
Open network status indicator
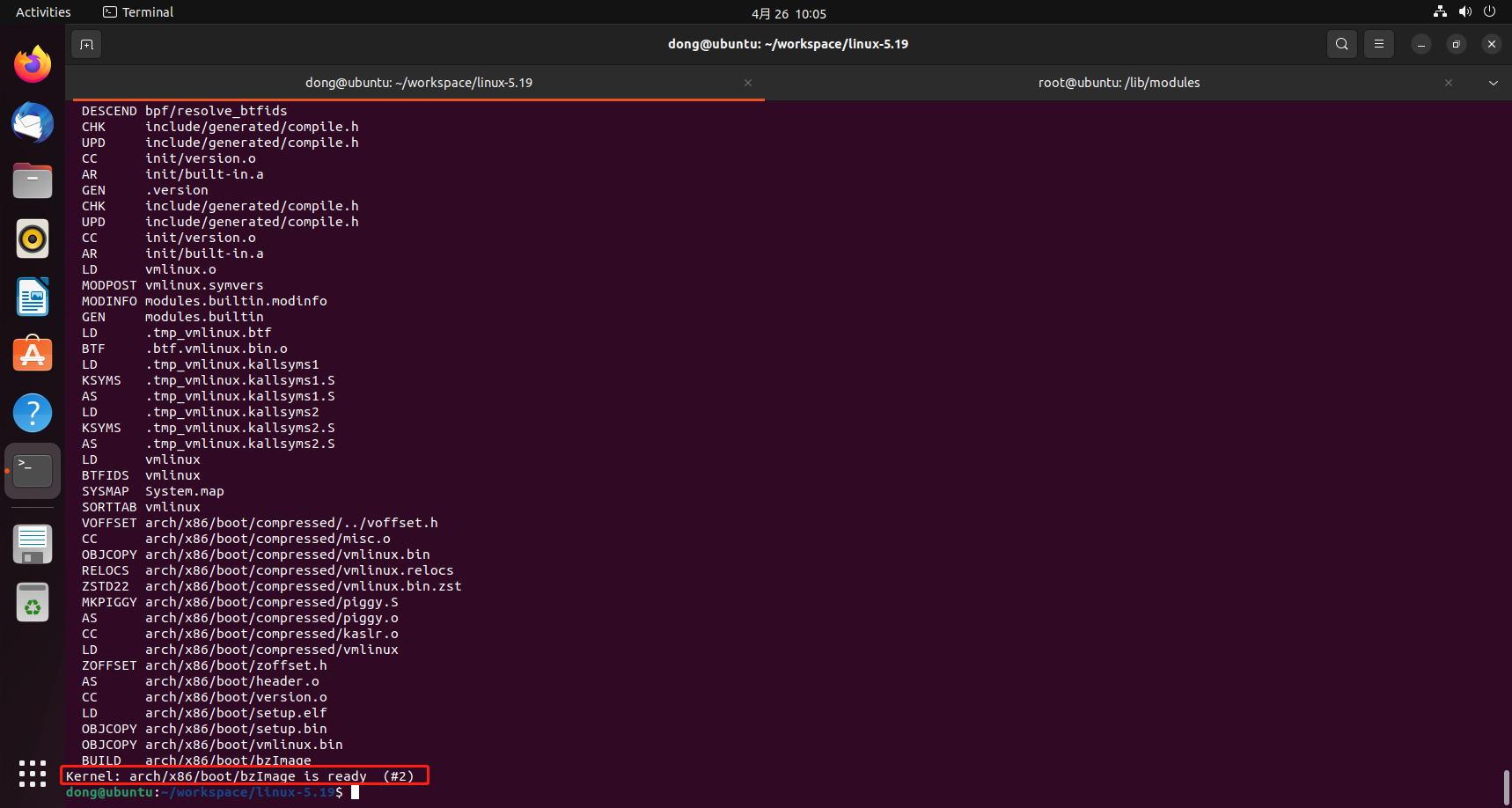[x=1440, y=12]
